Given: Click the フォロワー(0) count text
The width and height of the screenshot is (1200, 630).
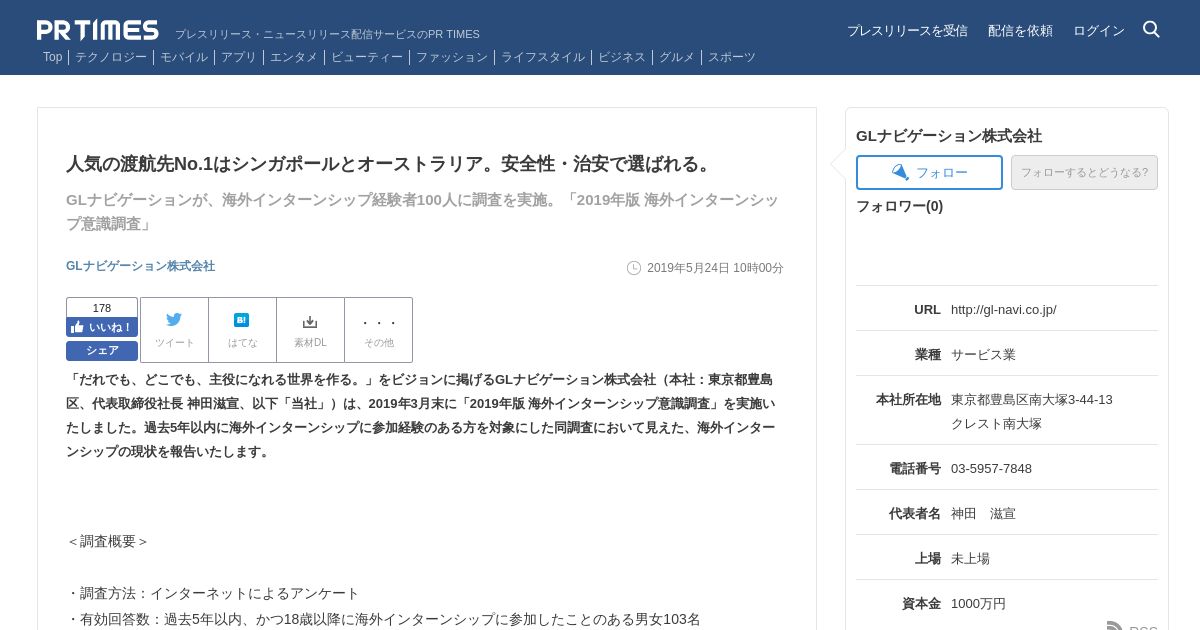Looking at the screenshot, I should [899, 206].
